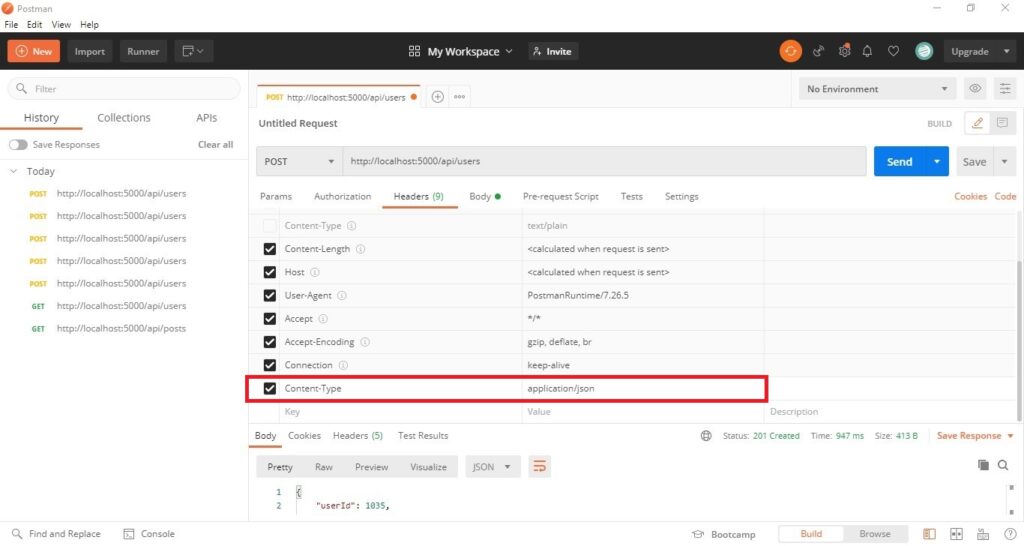Image resolution: width=1024 pixels, height=546 pixels.
Task: Click the heart icon in header
Action: [x=893, y=51]
